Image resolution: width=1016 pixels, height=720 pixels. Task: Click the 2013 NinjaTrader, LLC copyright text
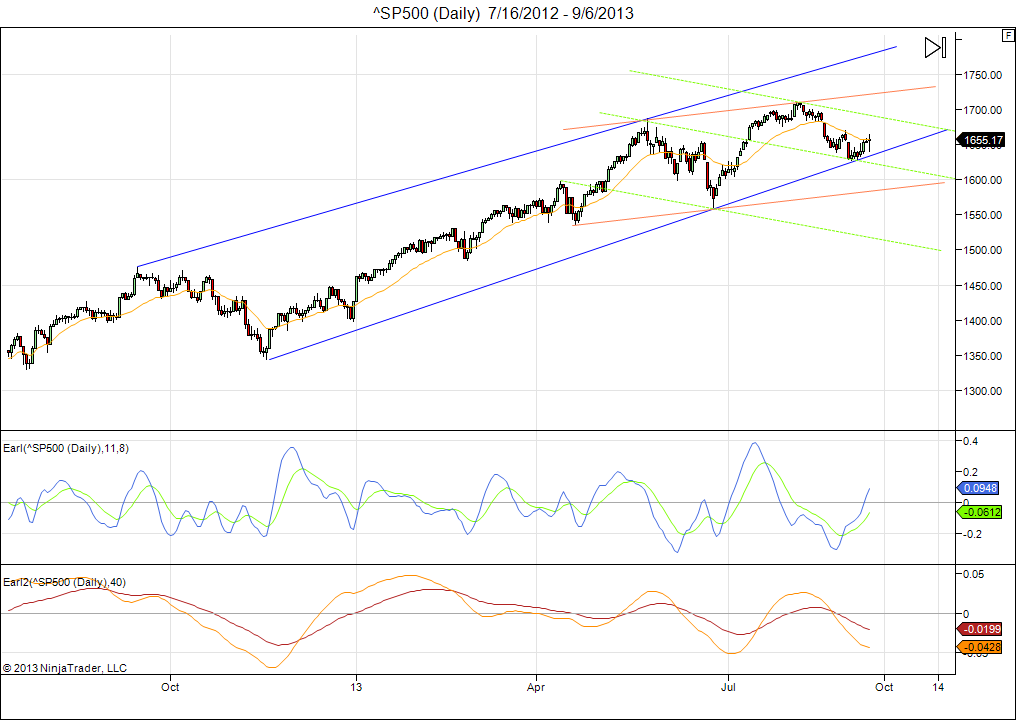click(65, 667)
